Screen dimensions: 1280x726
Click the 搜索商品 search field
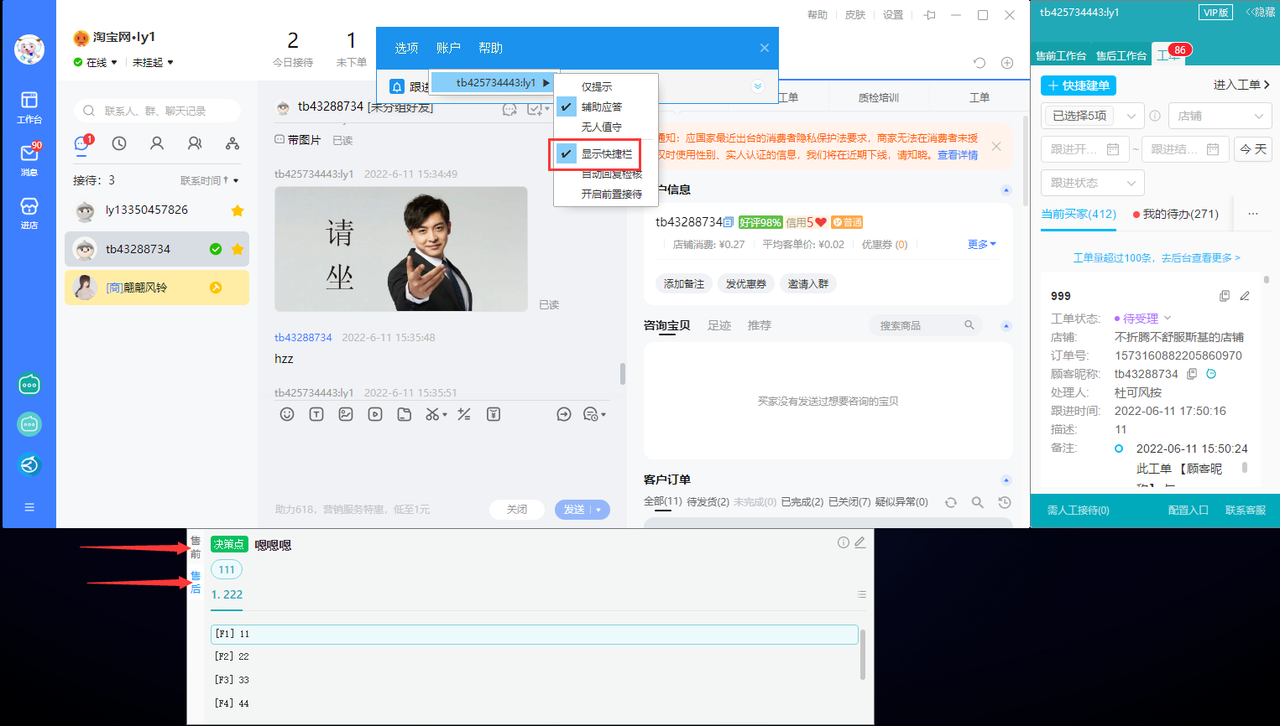tap(926, 325)
